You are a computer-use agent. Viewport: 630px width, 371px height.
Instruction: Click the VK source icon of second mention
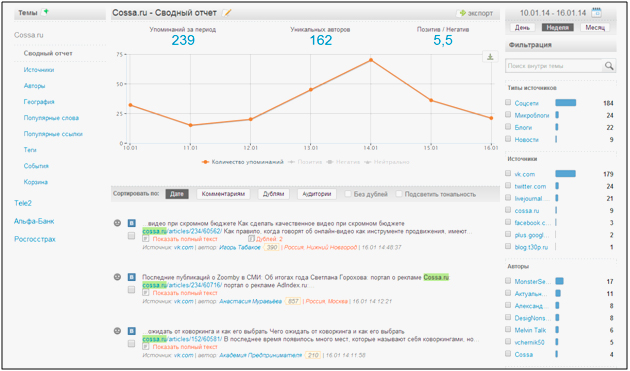[x=131, y=277]
